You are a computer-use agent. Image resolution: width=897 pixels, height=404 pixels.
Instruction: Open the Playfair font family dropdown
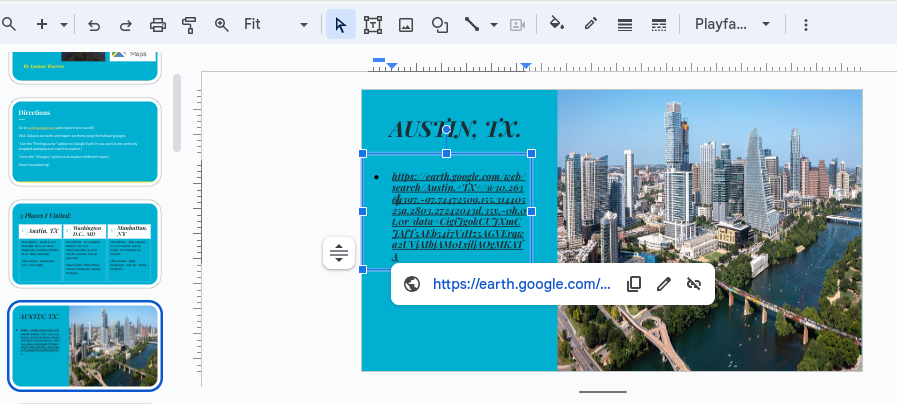pyautogui.click(x=732, y=25)
